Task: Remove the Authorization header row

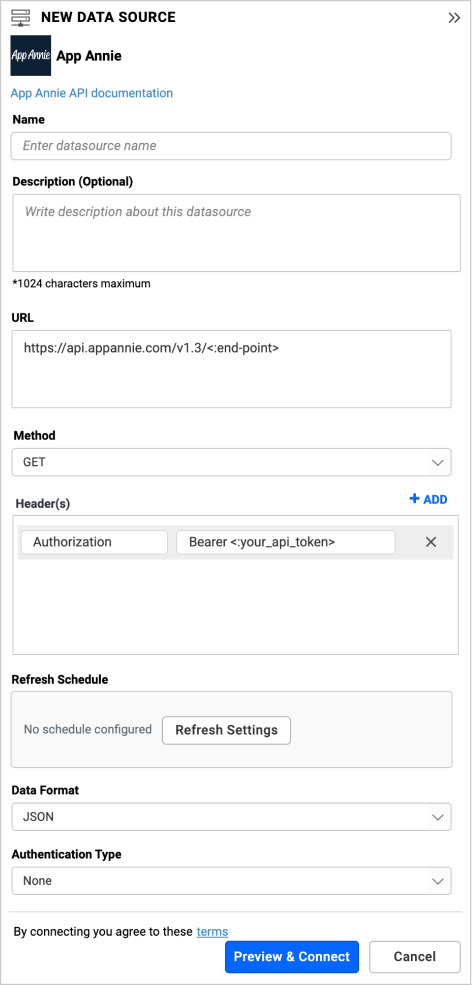Action: pyautogui.click(x=431, y=542)
